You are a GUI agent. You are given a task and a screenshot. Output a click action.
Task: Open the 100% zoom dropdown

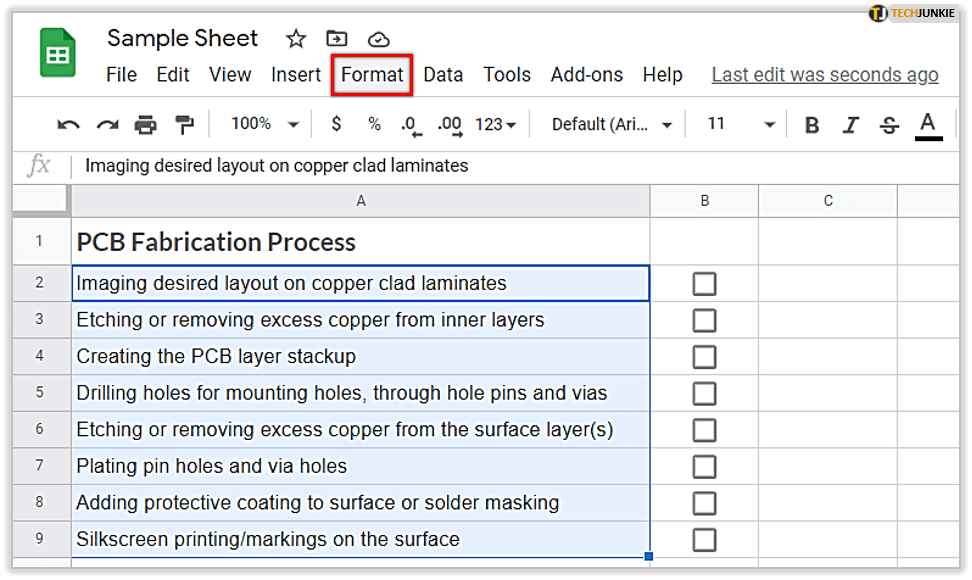[264, 124]
